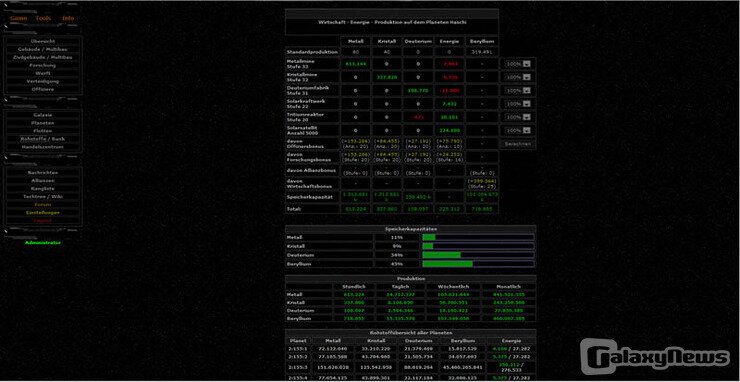Viewport: 740px width, 382px height.
Task: Open Metallmine production percentage dropdown
Action: click(518, 64)
